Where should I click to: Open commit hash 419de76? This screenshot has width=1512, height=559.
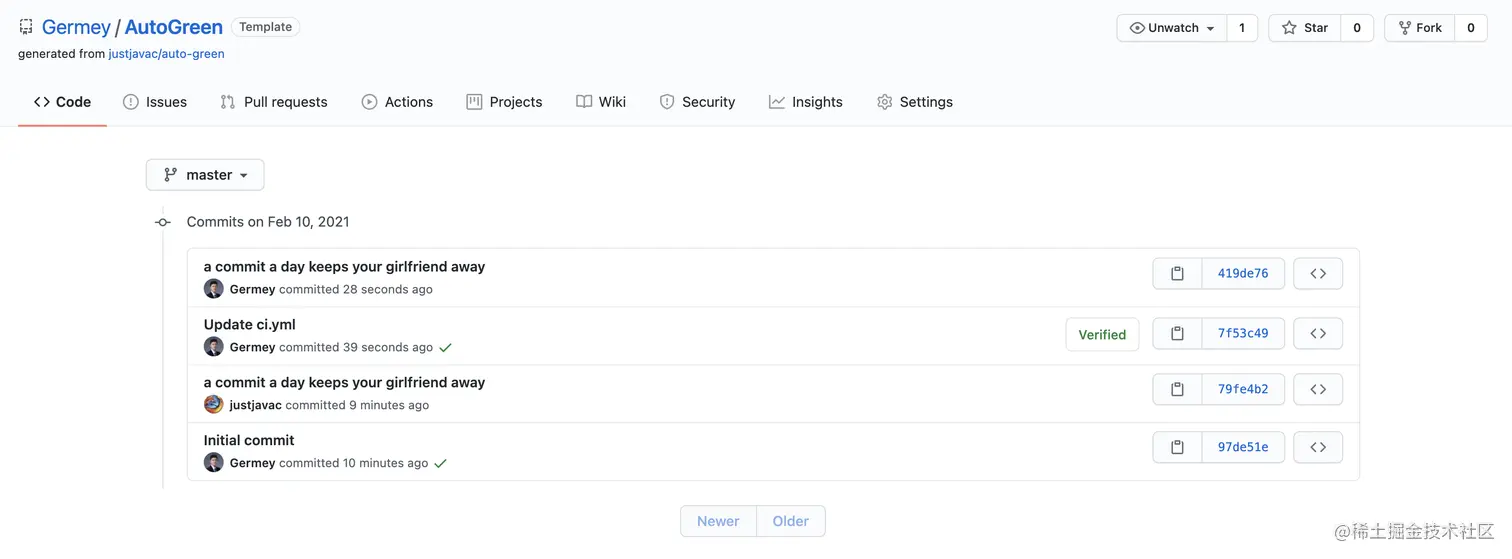(x=1243, y=274)
